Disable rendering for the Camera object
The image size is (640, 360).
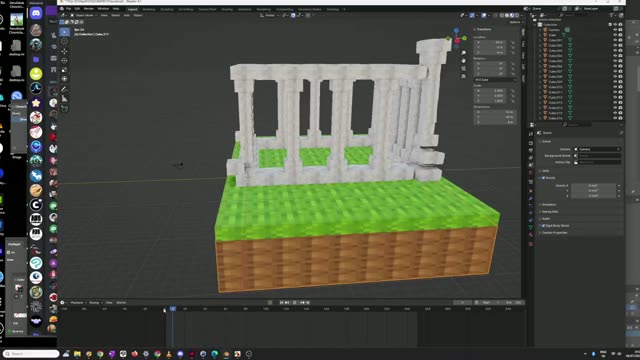(x=620, y=30)
